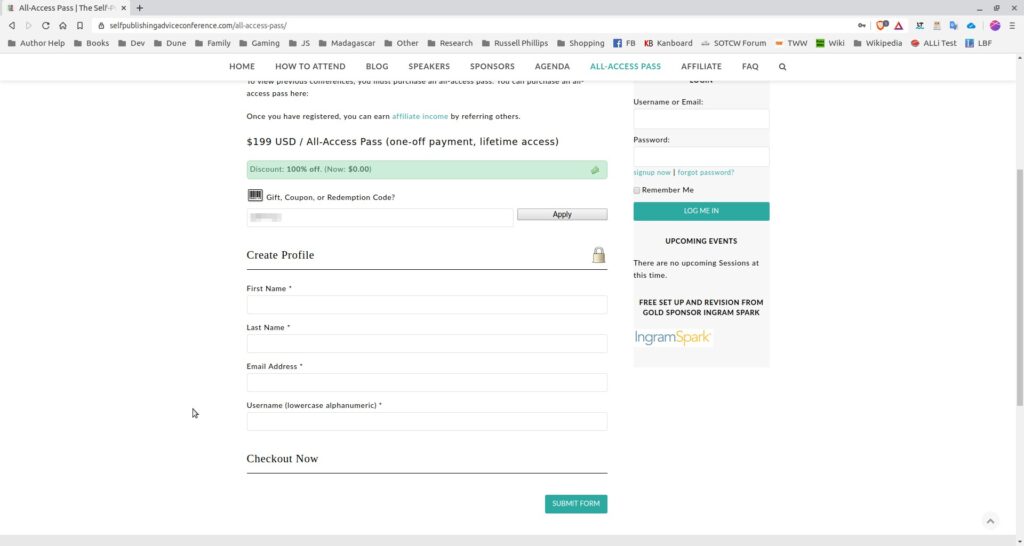
Task: Click the Apply coupon button
Action: point(561,214)
